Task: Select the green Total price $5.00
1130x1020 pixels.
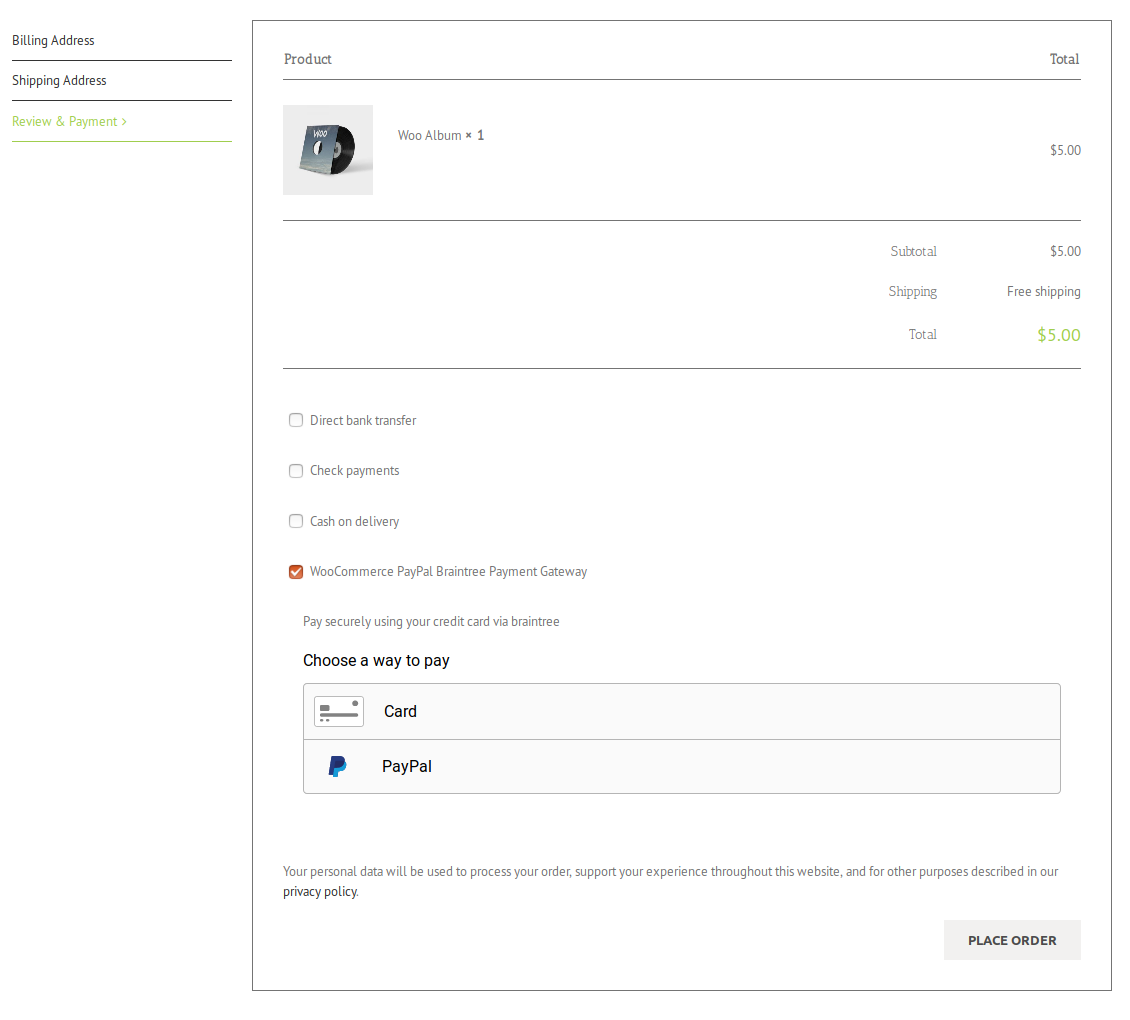Action: (x=1058, y=334)
